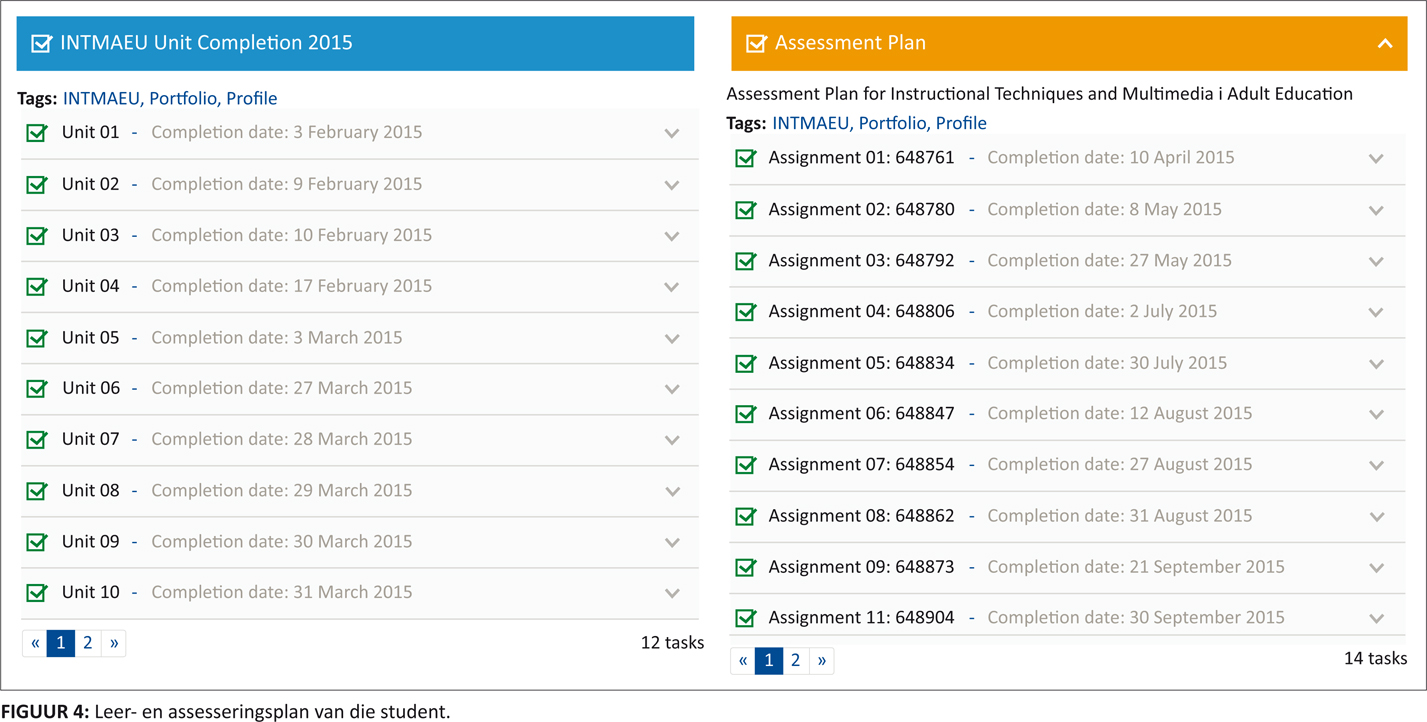Screen dimensions: 1427x722
Task: Collapse the Assessment Plan panel with up arrow
Action: [x=1384, y=43]
